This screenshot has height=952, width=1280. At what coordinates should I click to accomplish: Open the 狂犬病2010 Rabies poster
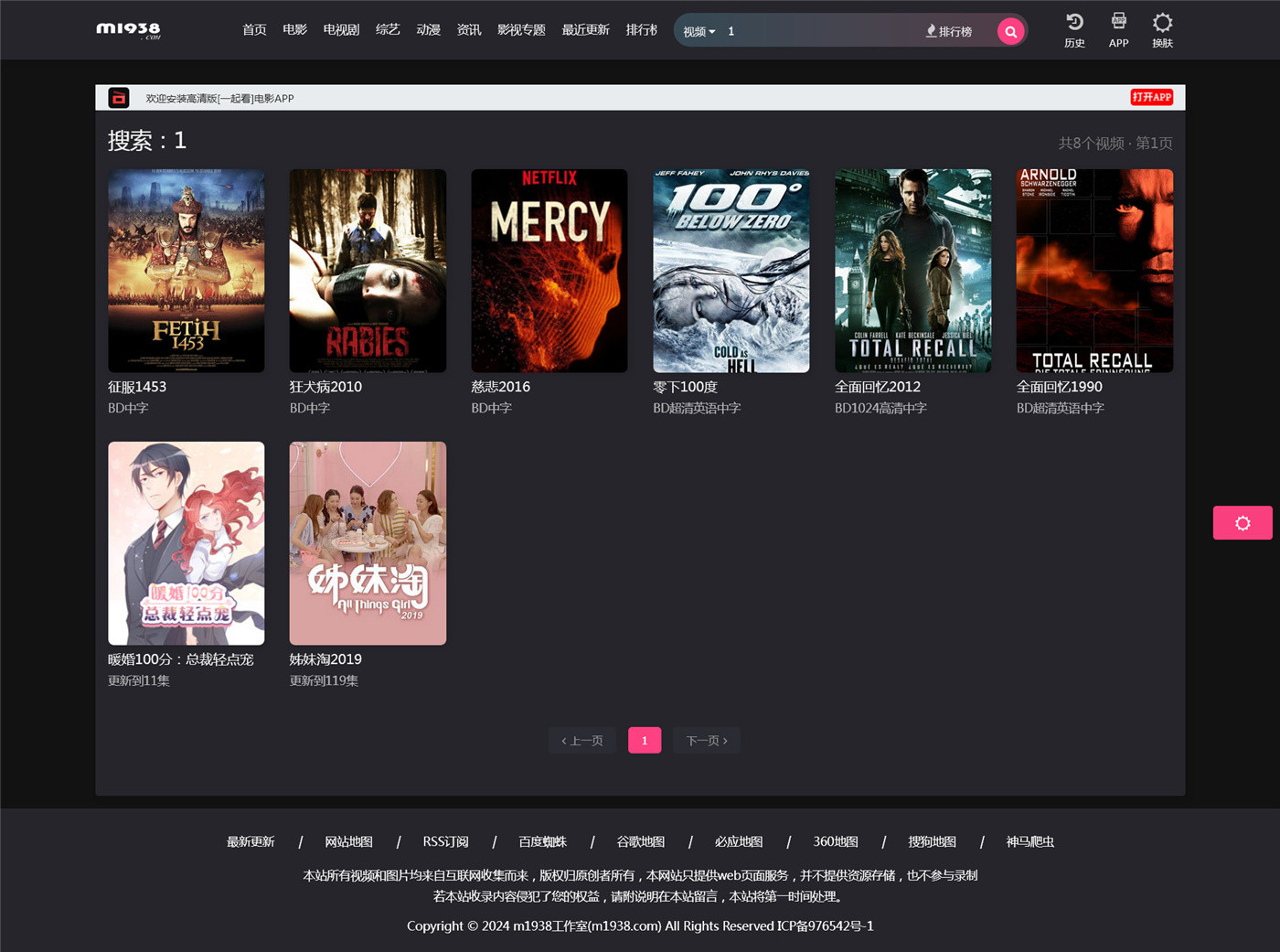pyautogui.click(x=368, y=271)
